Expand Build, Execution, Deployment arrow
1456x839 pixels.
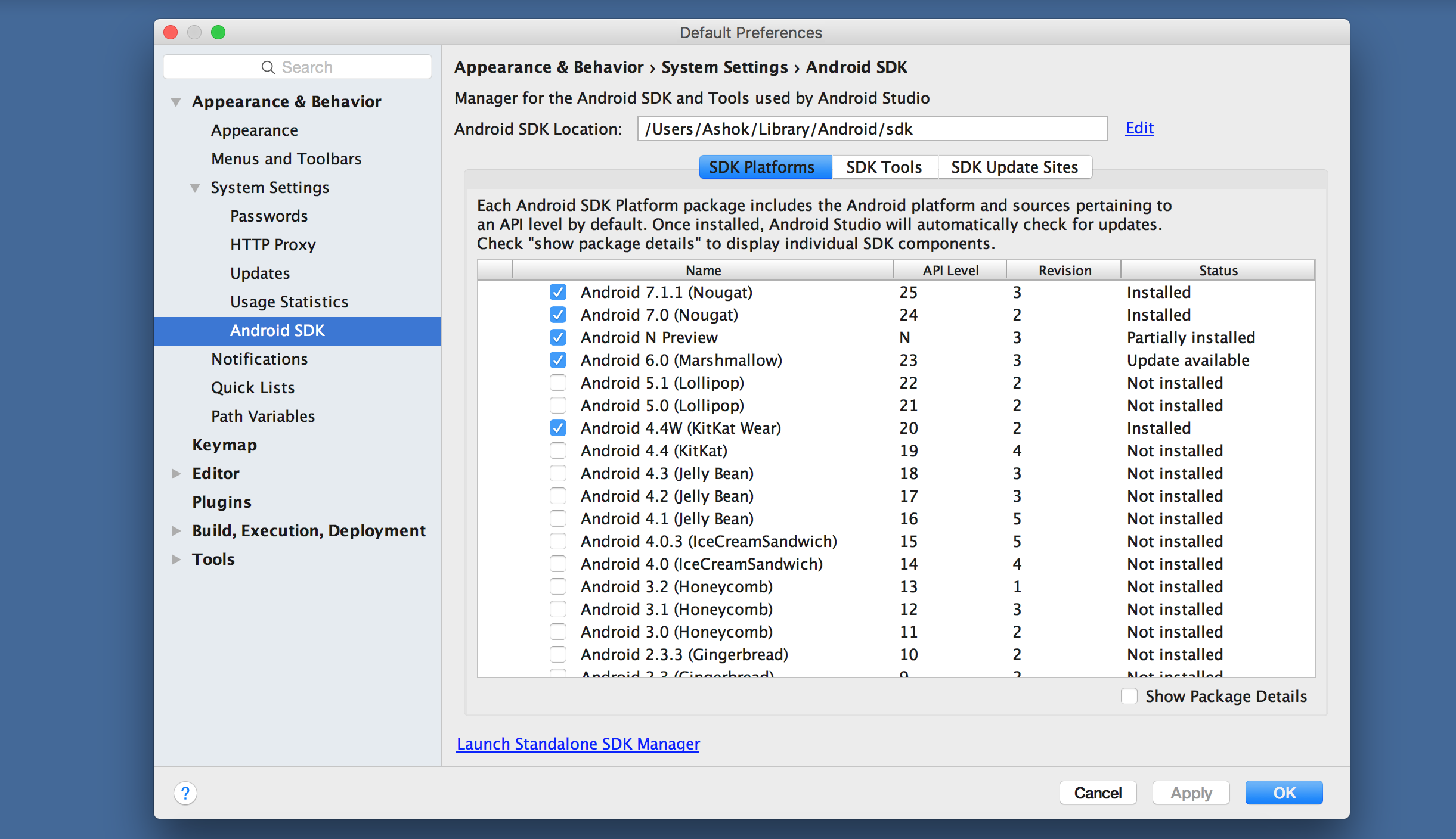(176, 531)
